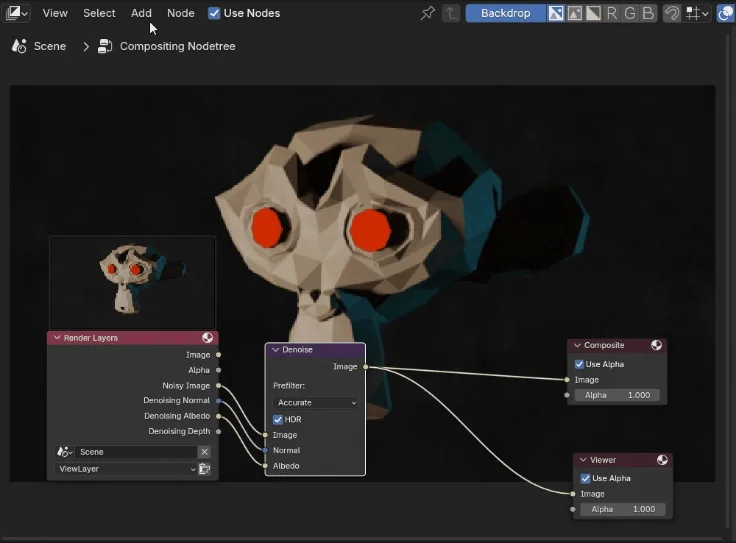Toggle Use Alpha in the Composite node
The width and height of the screenshot is (736, 543).
click(580, 364)
